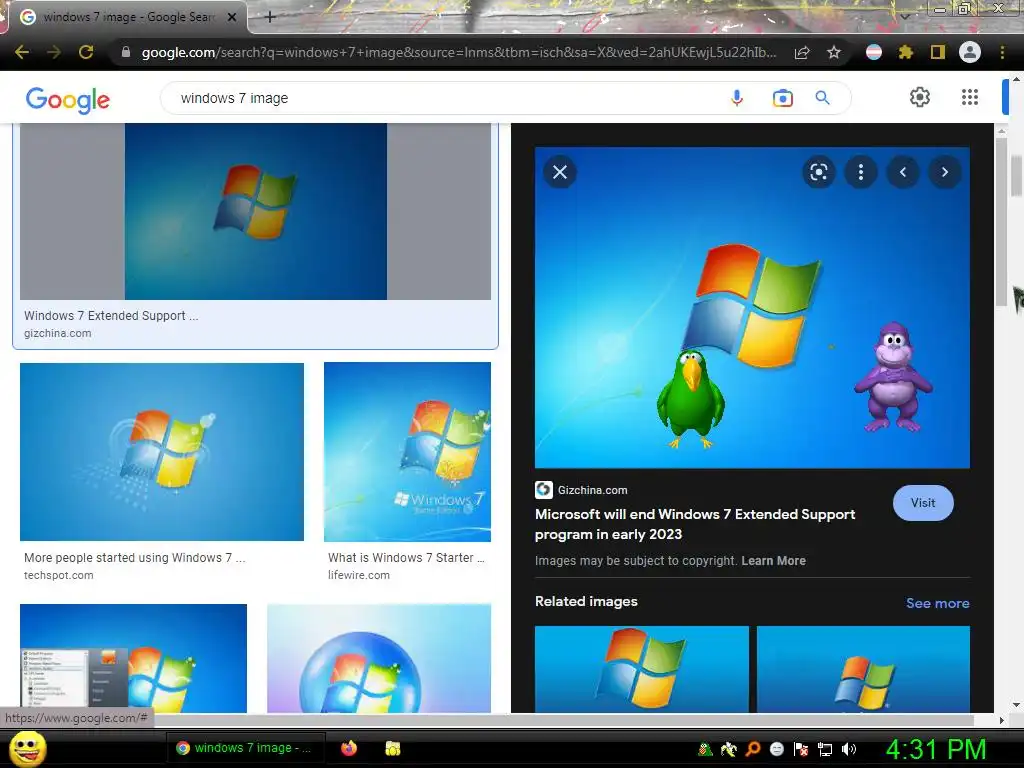Click the preview panel vertical scrollbar
Screen dimensions: 1024x768
tap(1002, 222)
